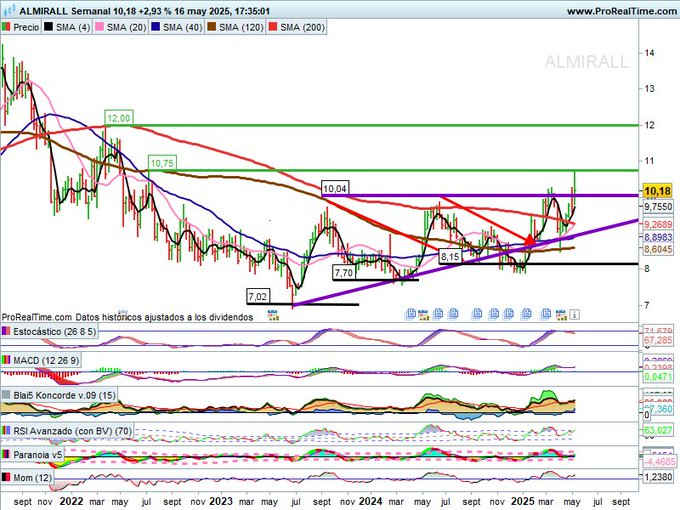This screenshot has height=510, width=680.
Task: Click the blue SMA (40) color swatch
Action: 156,27
